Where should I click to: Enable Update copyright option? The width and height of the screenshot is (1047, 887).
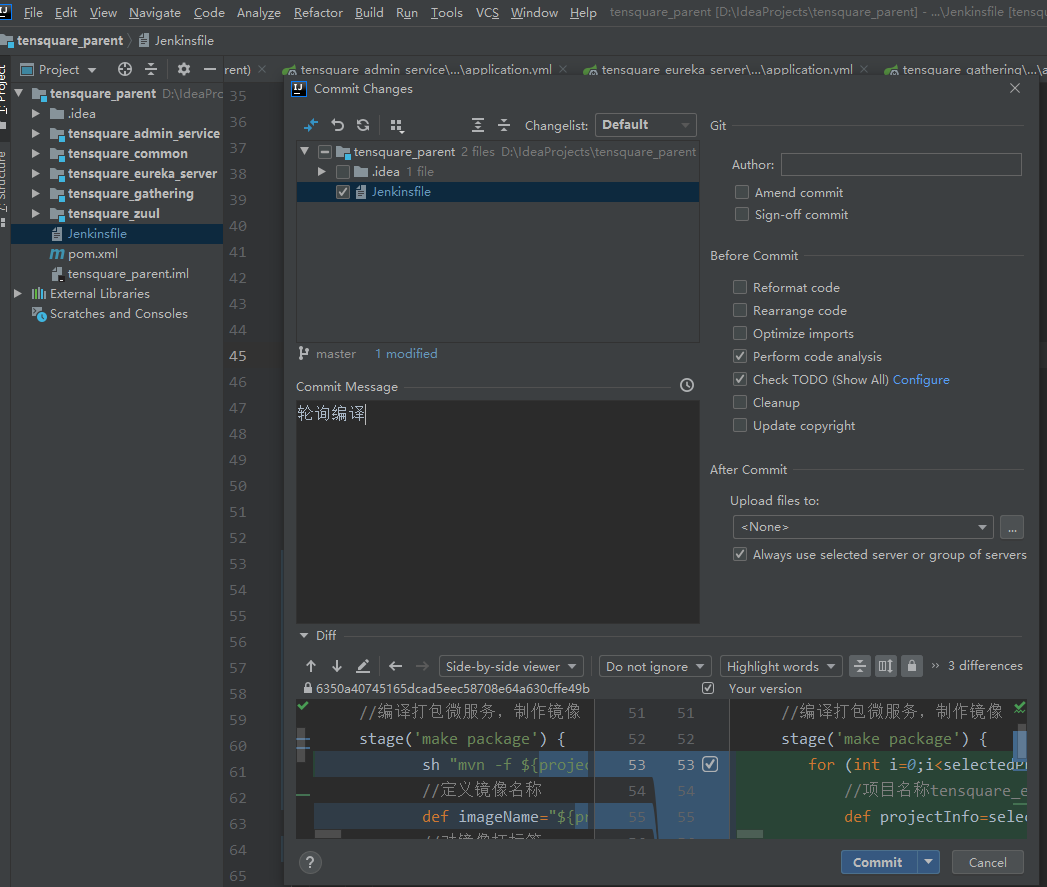pyautogui.click(x=740, y=425)
